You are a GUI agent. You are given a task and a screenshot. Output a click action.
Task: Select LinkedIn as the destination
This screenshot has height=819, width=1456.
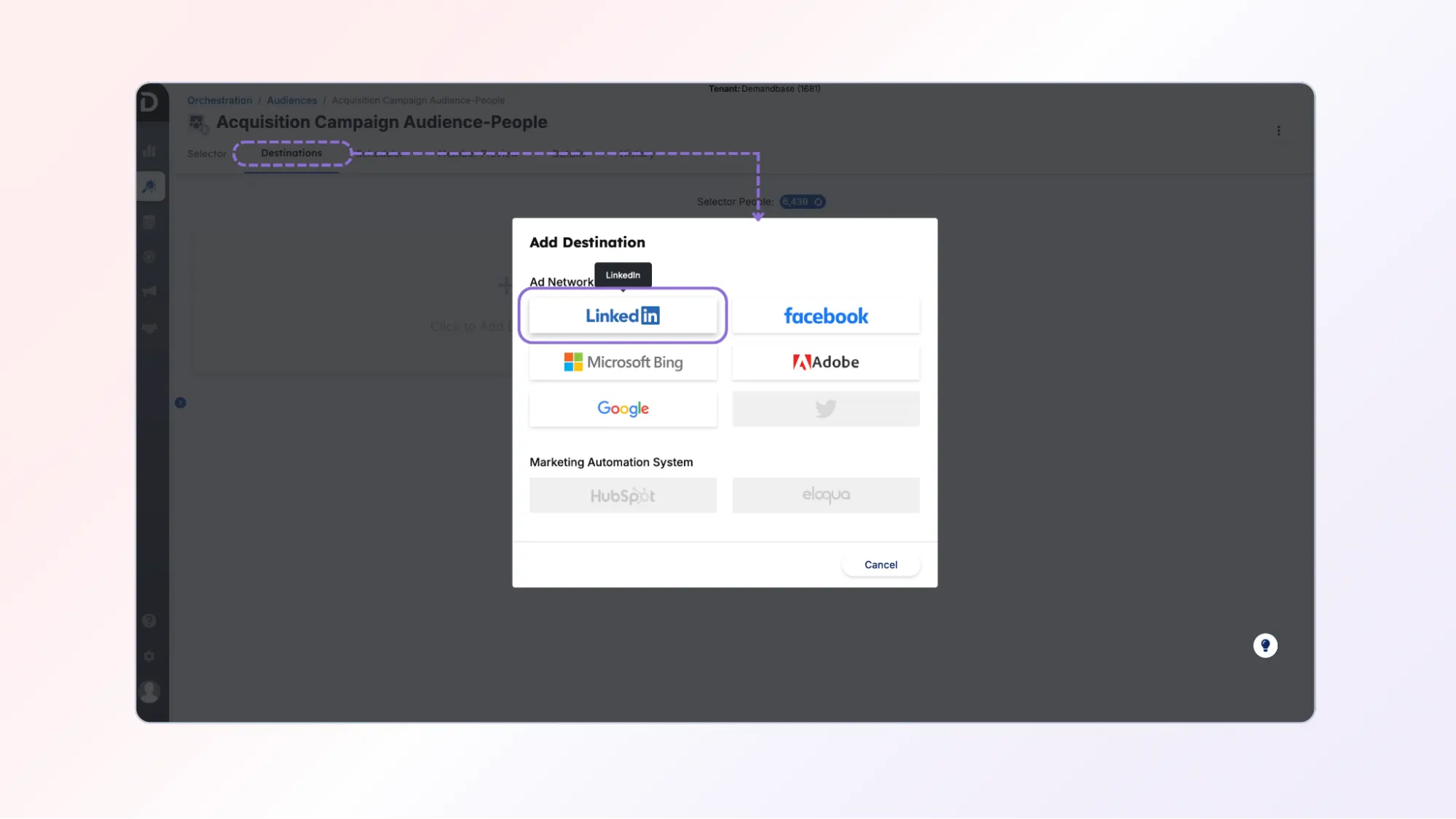(x=623, y=315)
